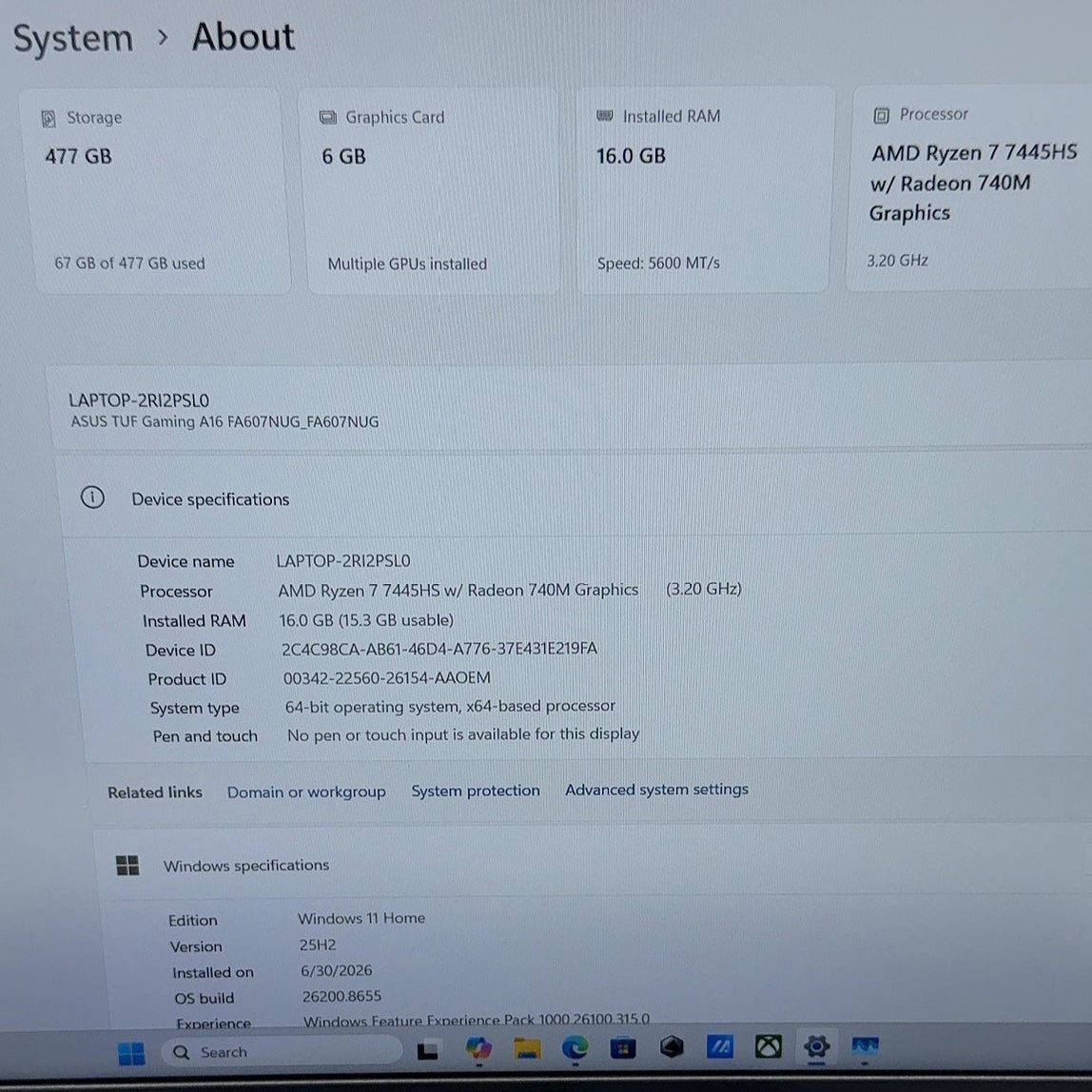The width and height of the screenshot is (1092, 1092).
Task: Open MyASUS app from taskbar
Action: tap(719, 1046)
